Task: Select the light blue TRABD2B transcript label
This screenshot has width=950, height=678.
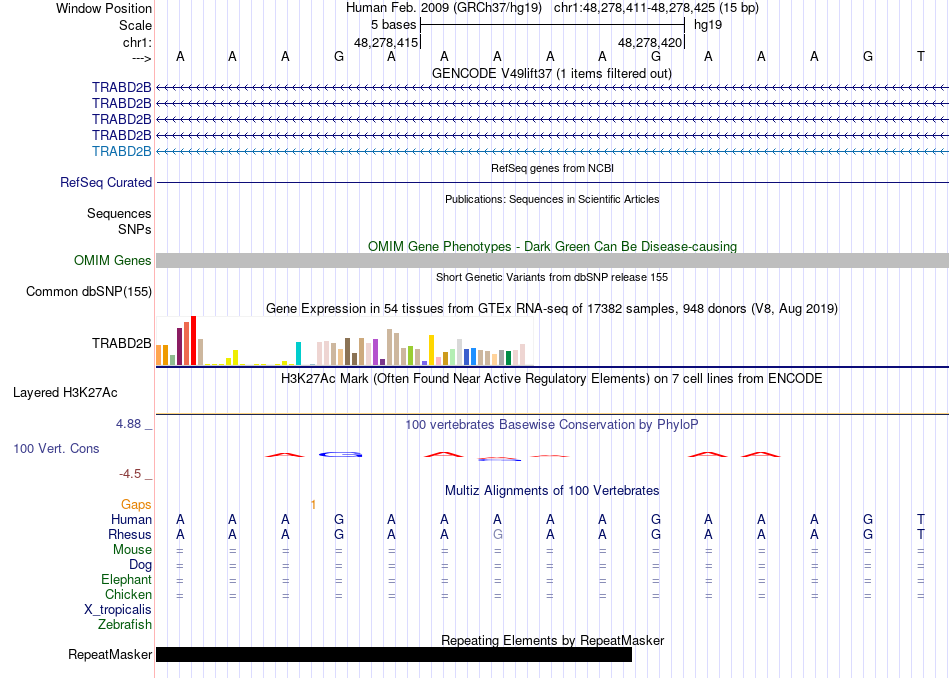Action: point(121,151)
